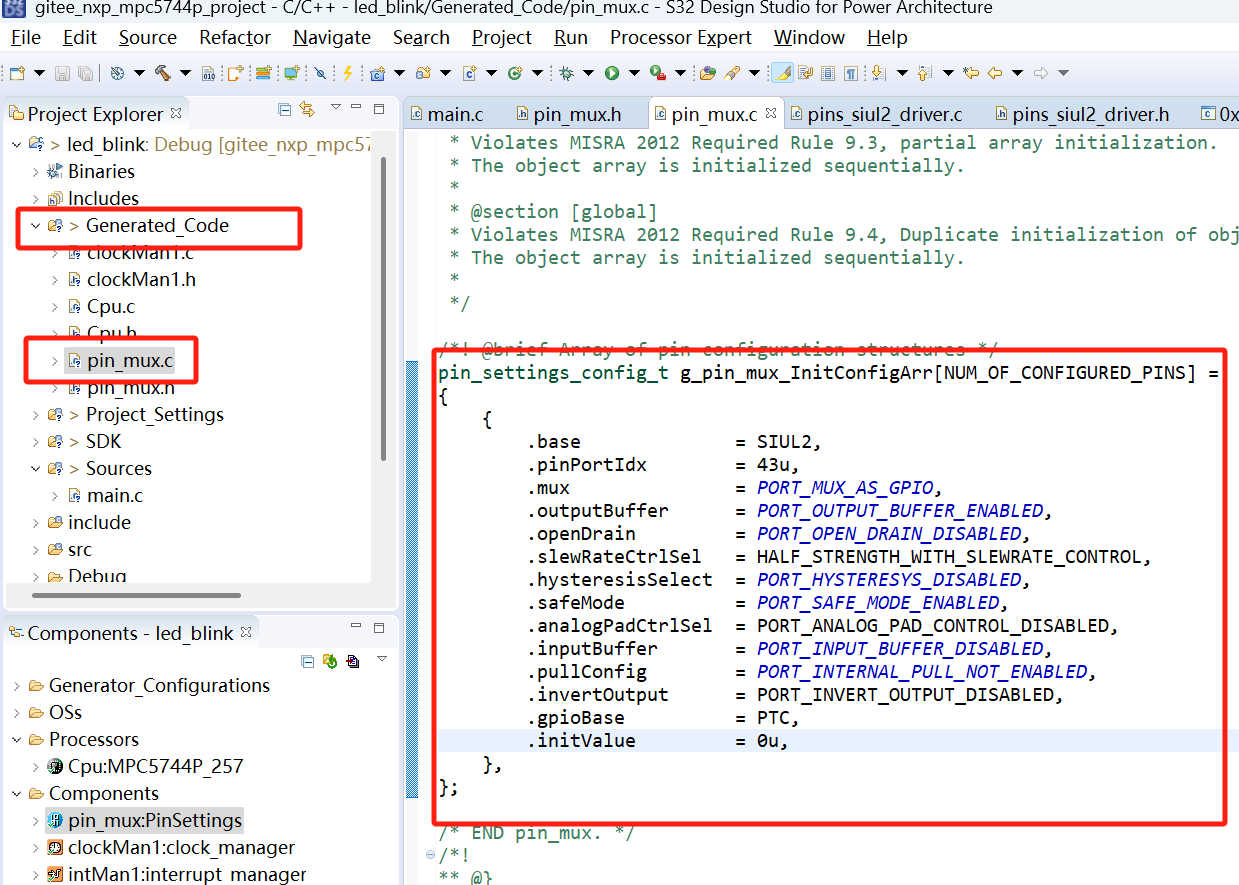
Task: Click the green Run button icon
Action: (x=611, y=73)
